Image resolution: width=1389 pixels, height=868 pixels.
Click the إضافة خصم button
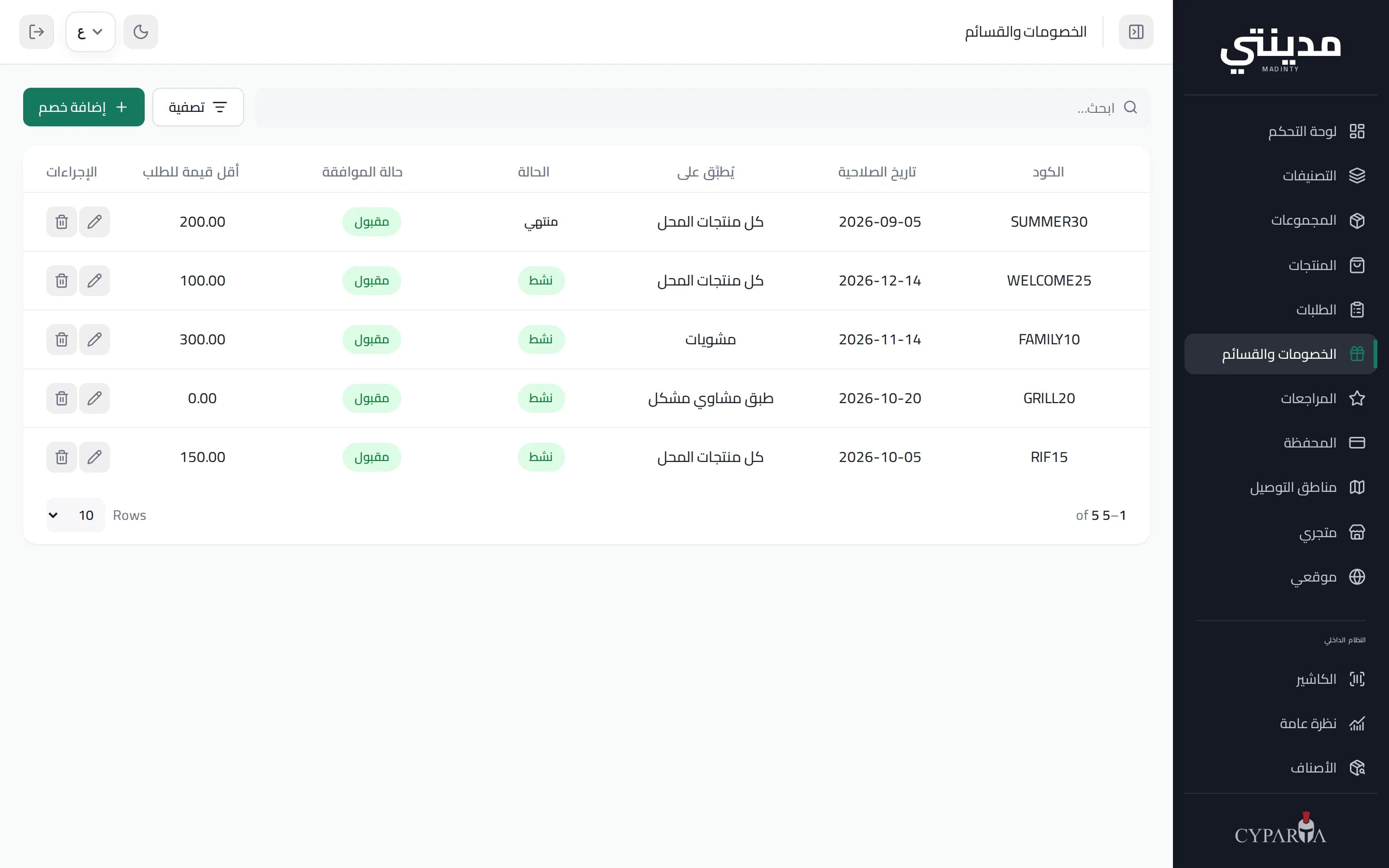click(x=84, y=108)
